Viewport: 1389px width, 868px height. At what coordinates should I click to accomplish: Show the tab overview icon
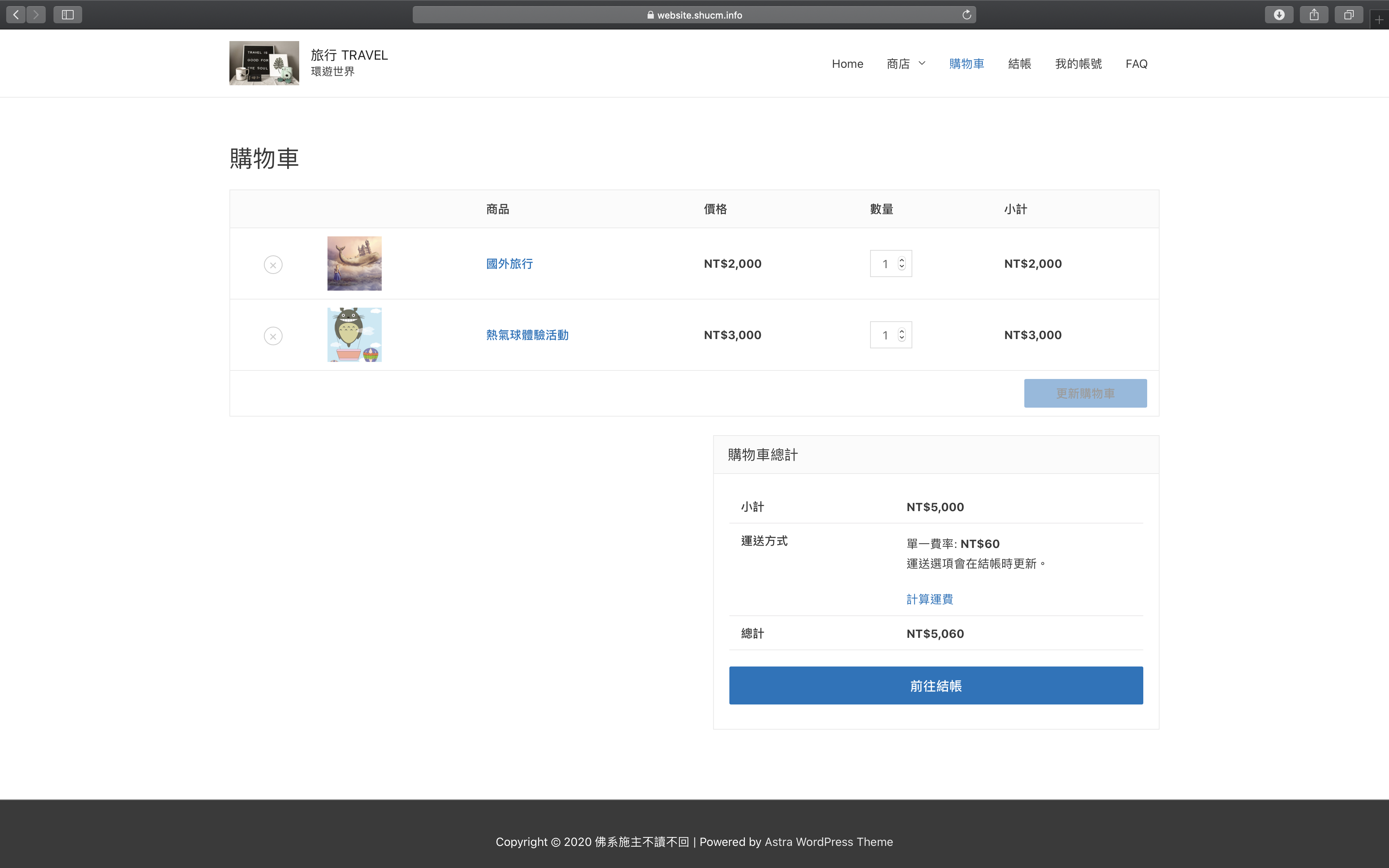click(x=1348, y=15)
